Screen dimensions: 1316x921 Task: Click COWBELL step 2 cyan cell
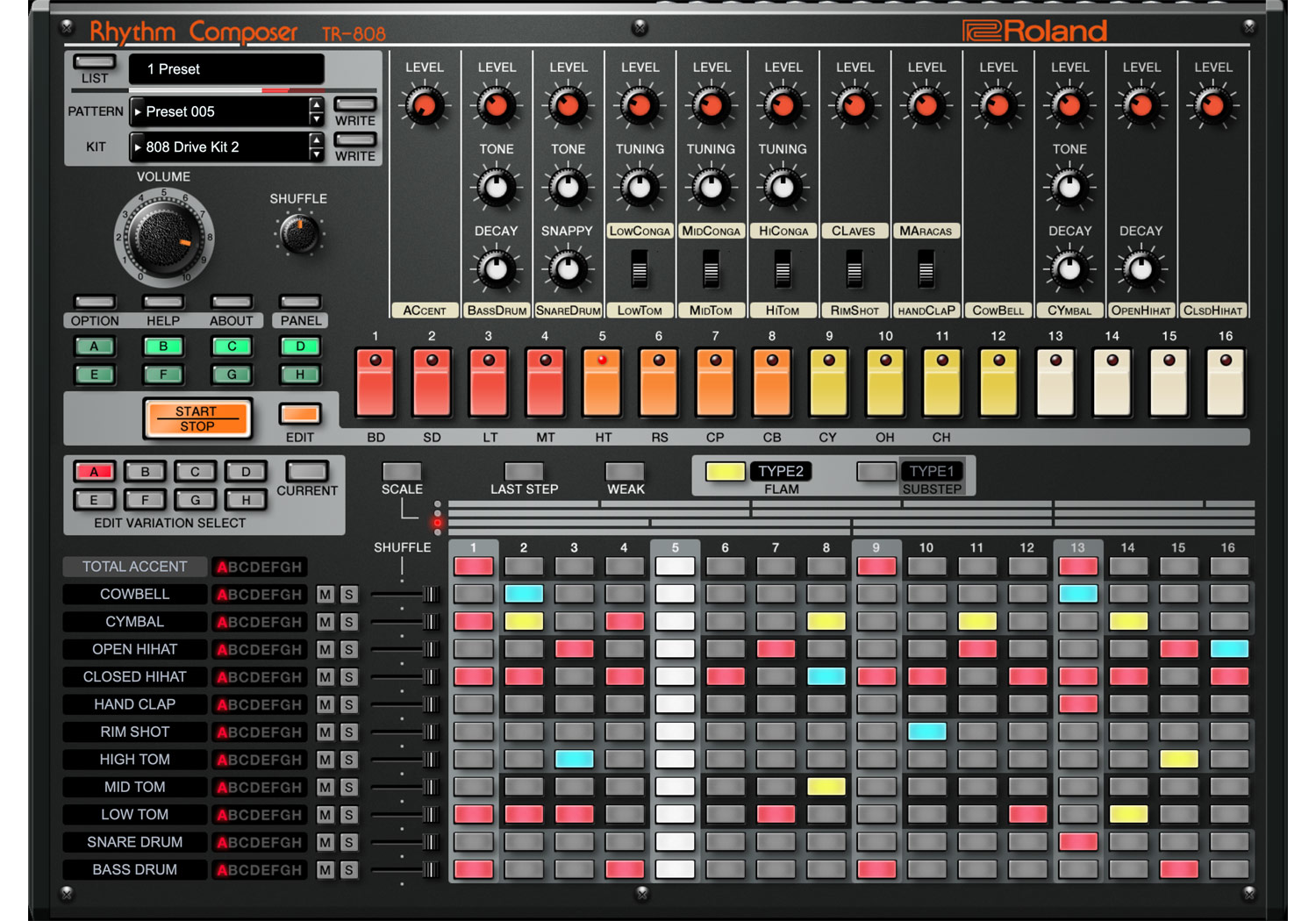524,594
